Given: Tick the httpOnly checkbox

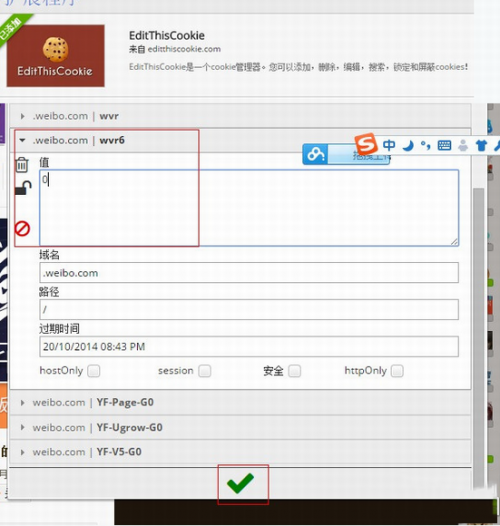Looking at the screenshot, I should coord(397,371).
